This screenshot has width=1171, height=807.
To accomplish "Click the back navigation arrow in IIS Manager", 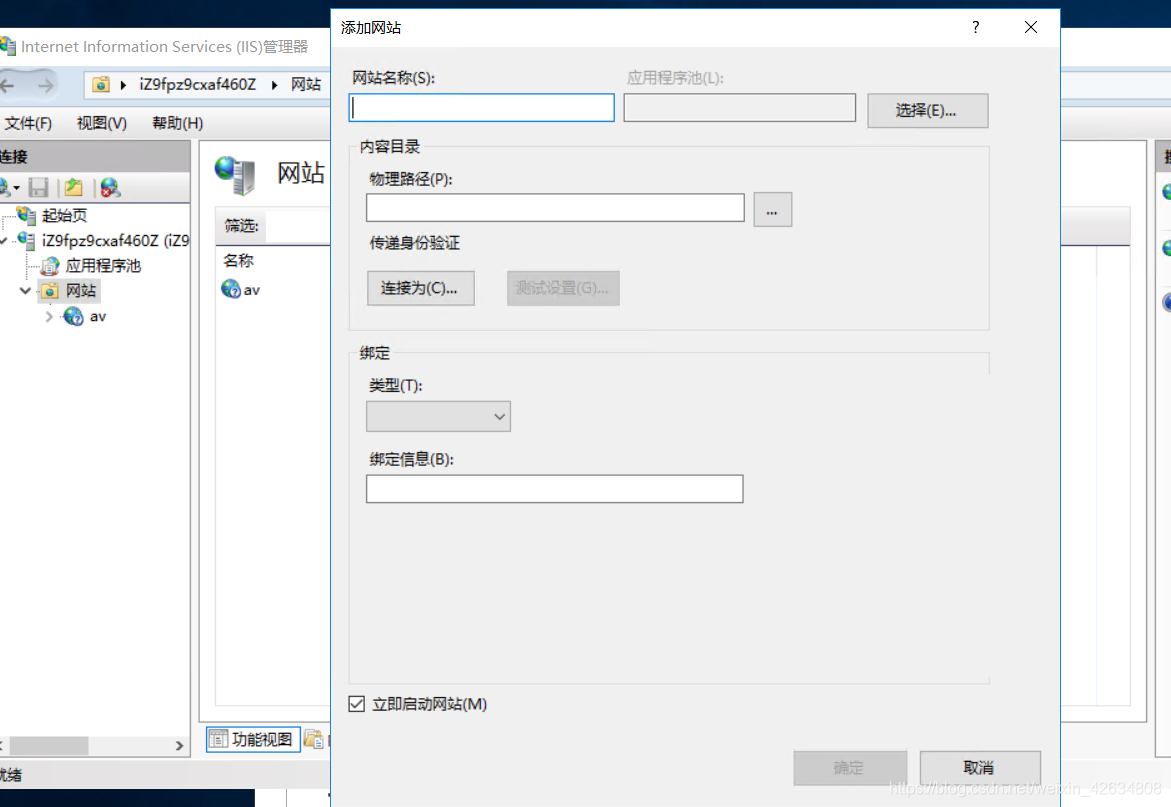I will [7, 85].
